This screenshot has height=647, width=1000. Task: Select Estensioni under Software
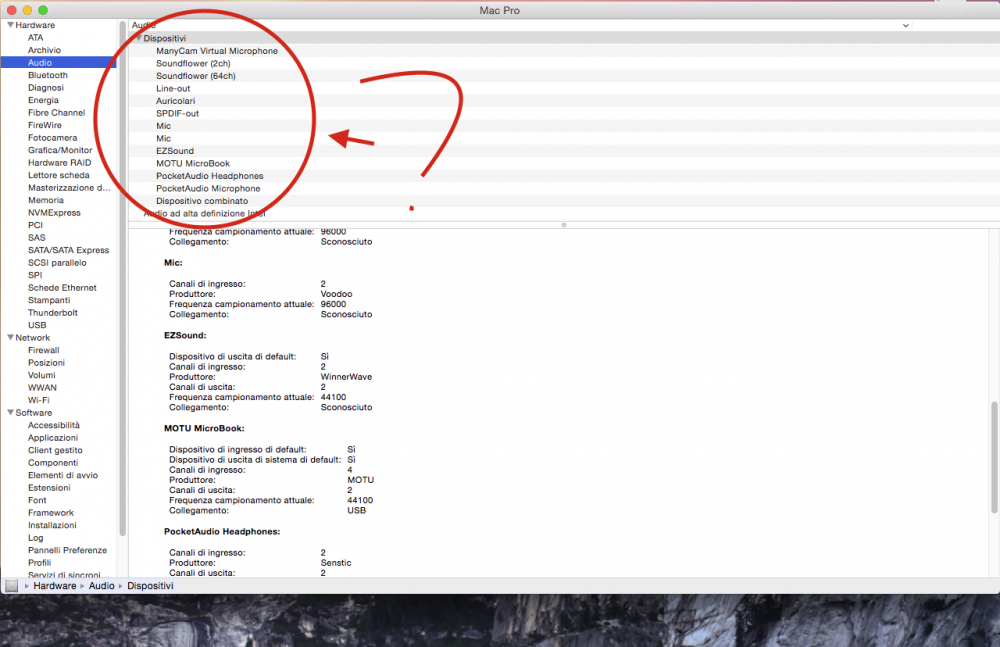49,487
